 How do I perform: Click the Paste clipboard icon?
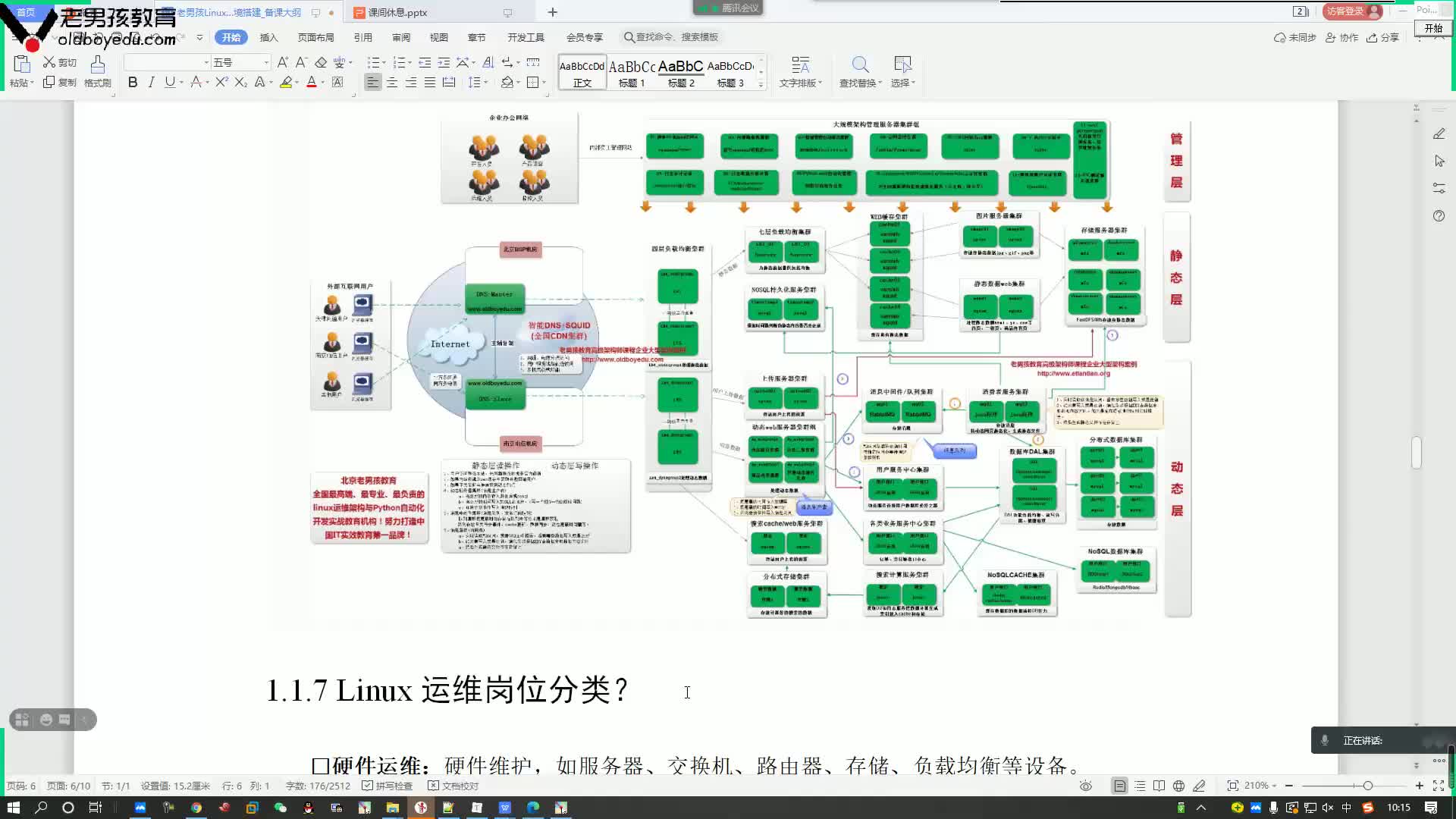coord(21,64)
